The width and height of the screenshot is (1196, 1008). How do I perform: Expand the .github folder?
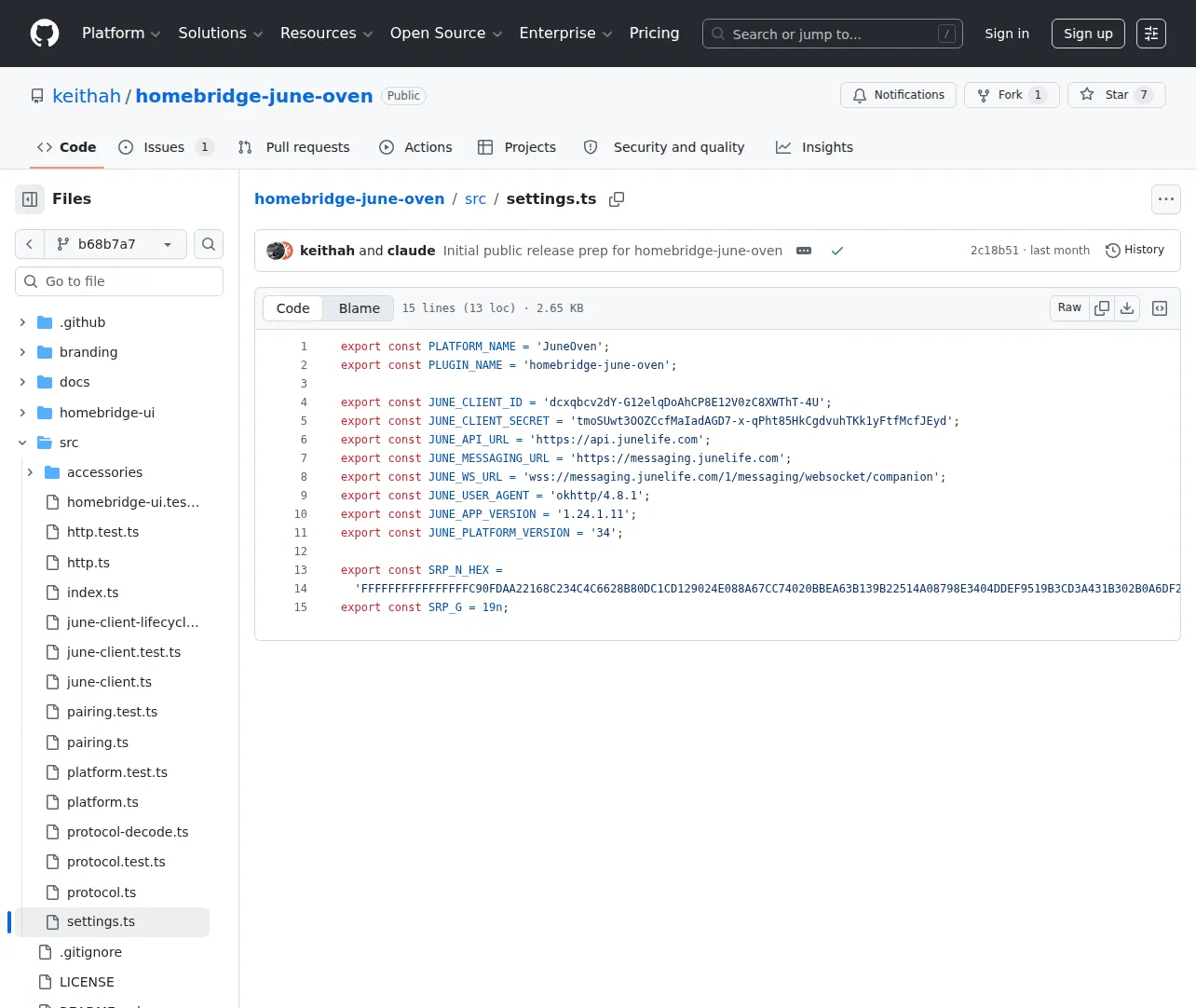[22, 322]
